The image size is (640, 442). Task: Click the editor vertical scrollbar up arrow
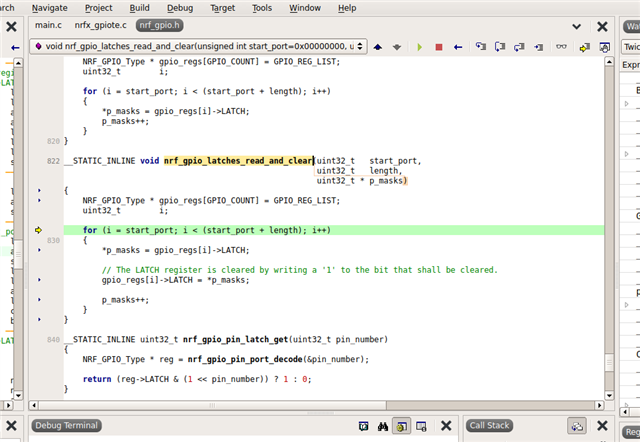click(x=609, y=62)
